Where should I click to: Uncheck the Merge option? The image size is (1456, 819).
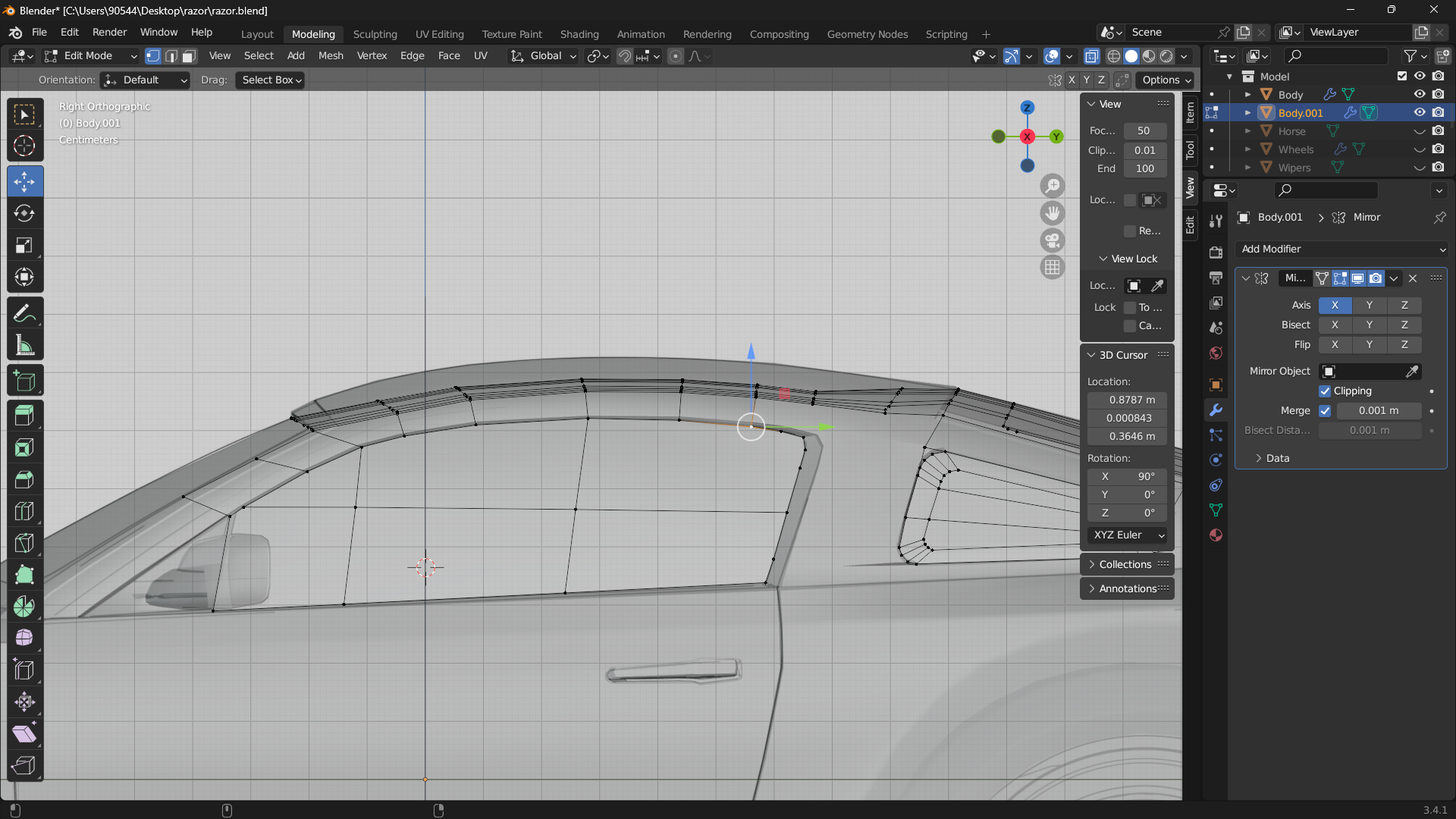point(1325,411)
